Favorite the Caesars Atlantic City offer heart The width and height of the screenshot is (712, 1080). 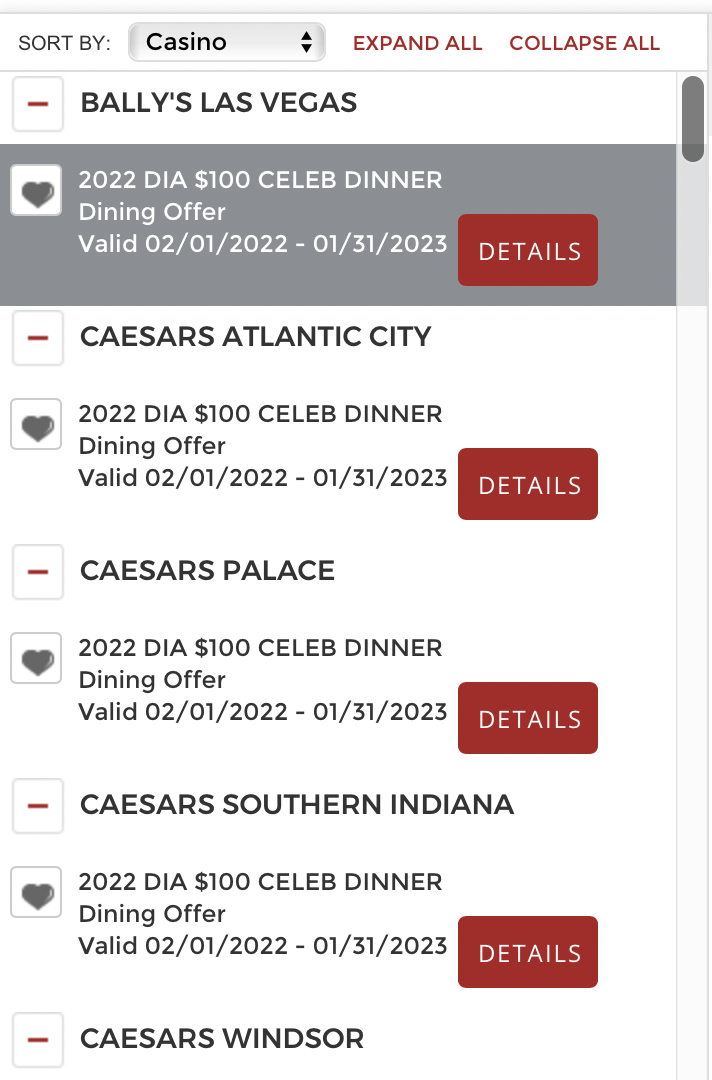pyautogui.click(x=36, y=425)
